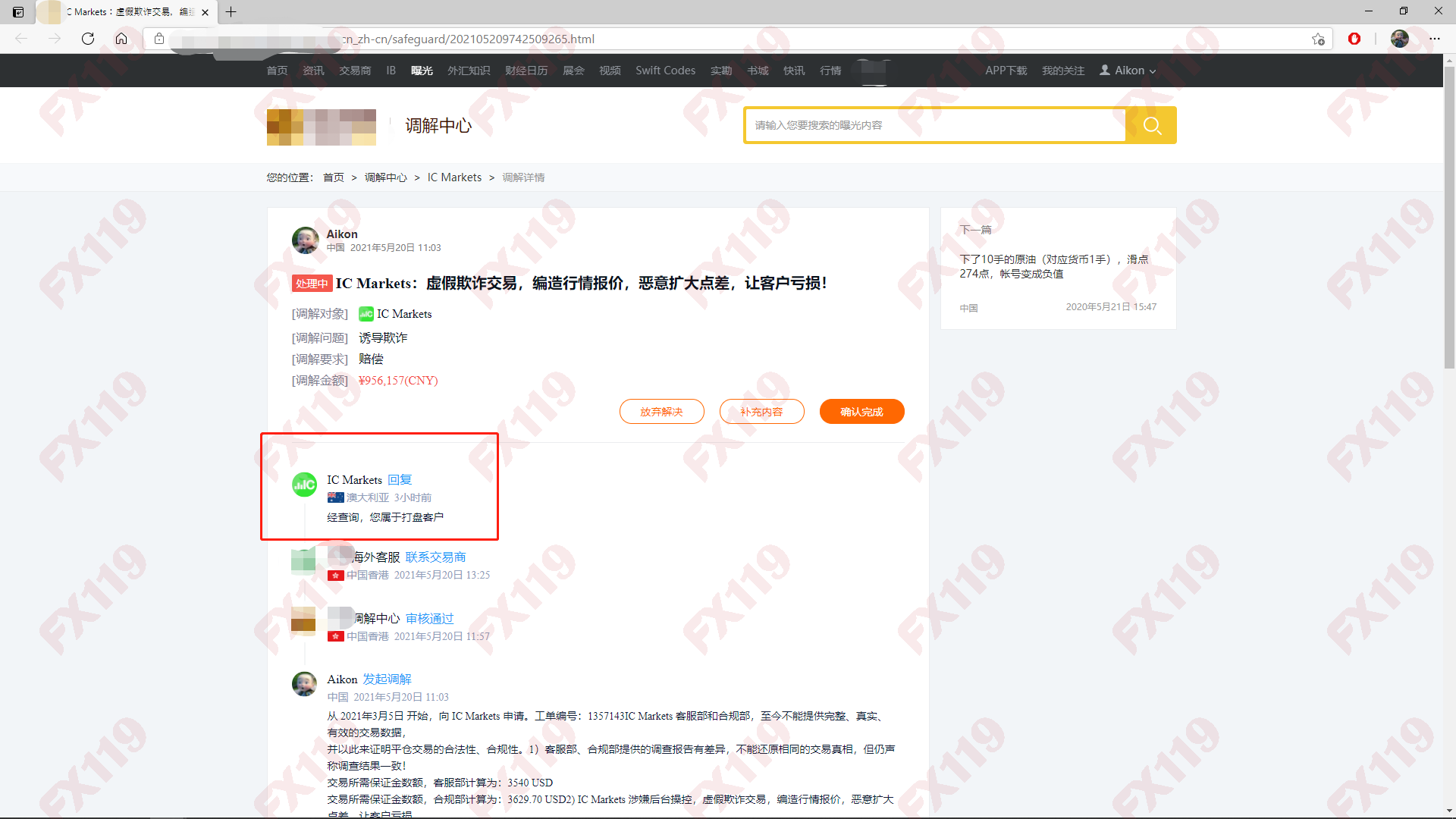Click the post title about 虚假欺诈交易

pos(581,284)
